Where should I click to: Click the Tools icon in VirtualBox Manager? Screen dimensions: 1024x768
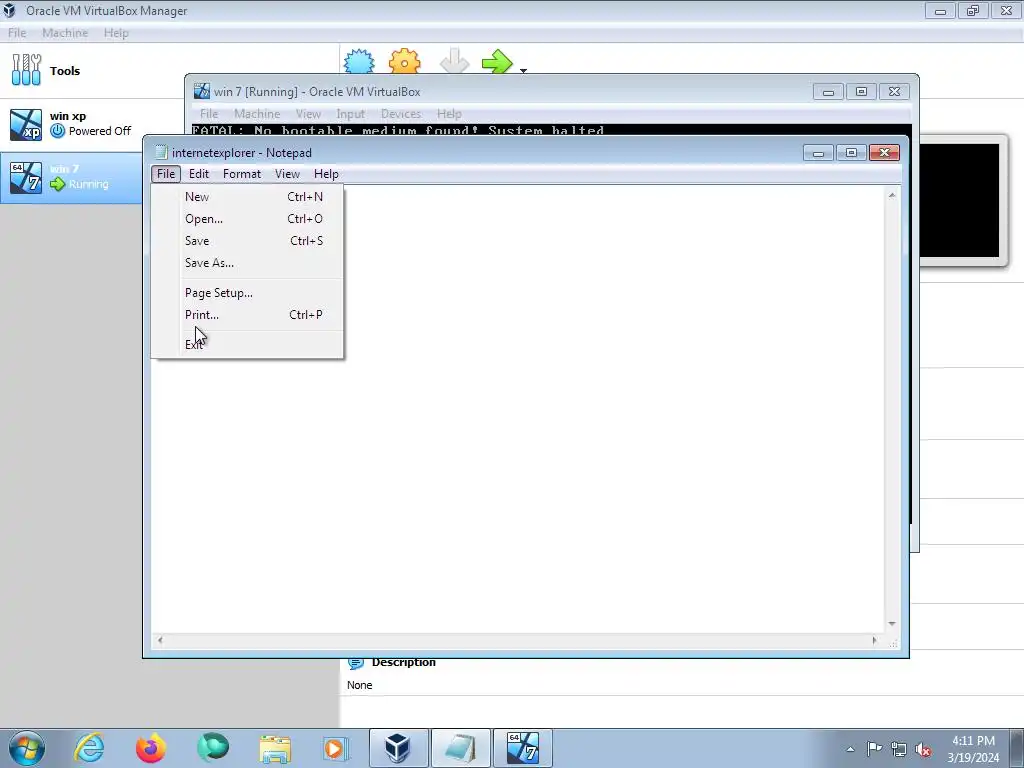(26, 70)
